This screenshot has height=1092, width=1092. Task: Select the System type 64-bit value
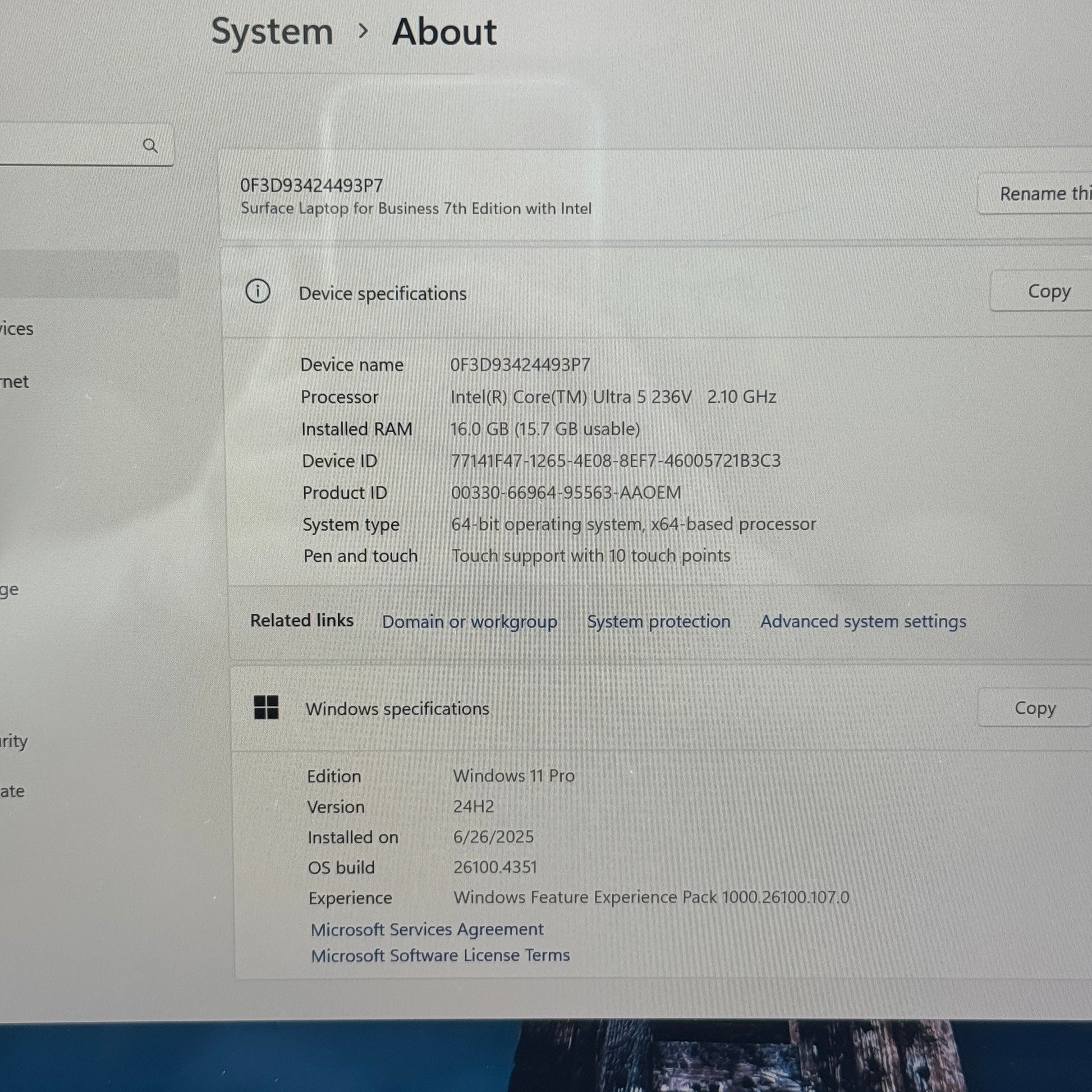(x=633, y=525)
